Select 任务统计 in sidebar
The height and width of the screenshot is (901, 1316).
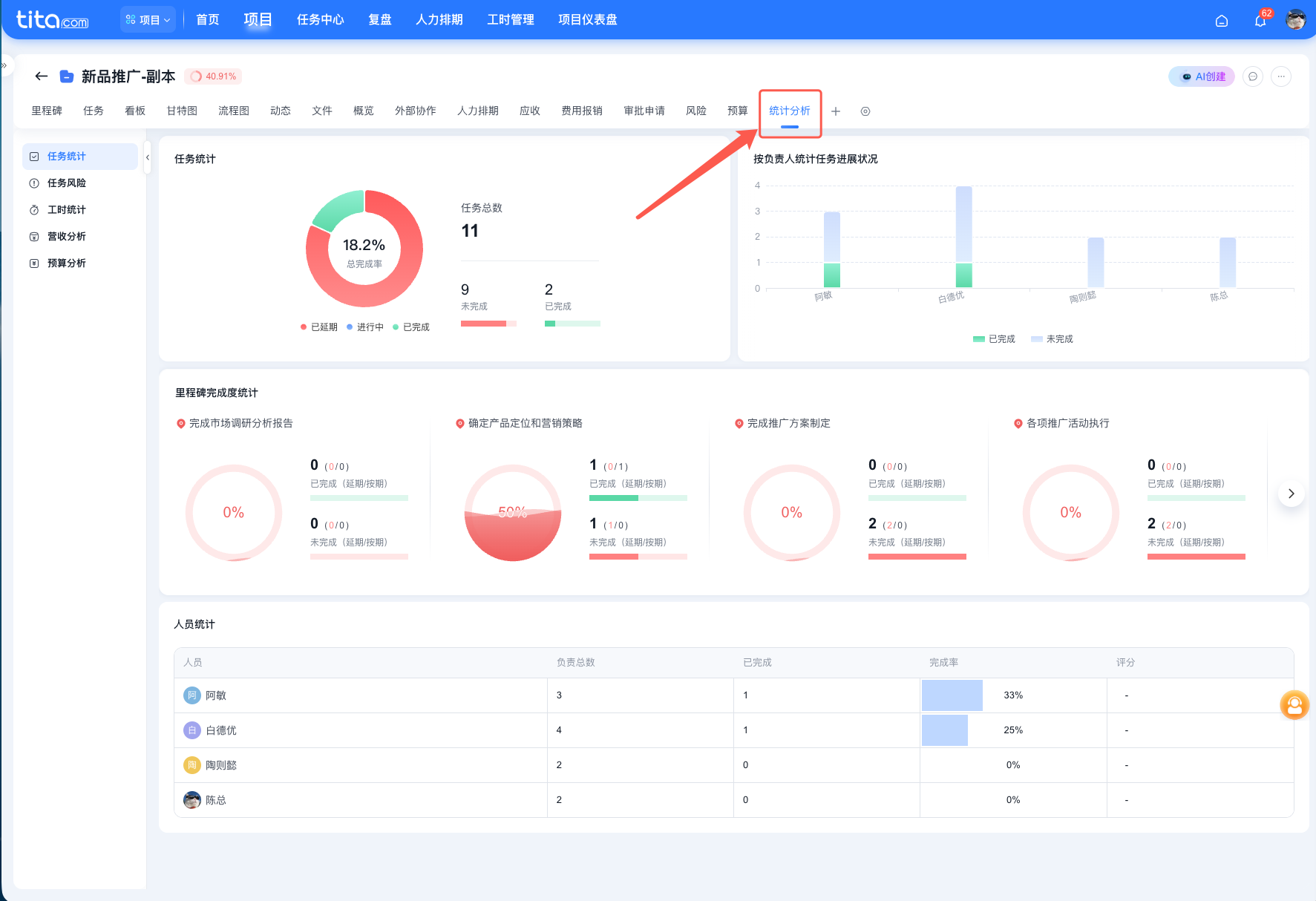(x=80, y=157)
